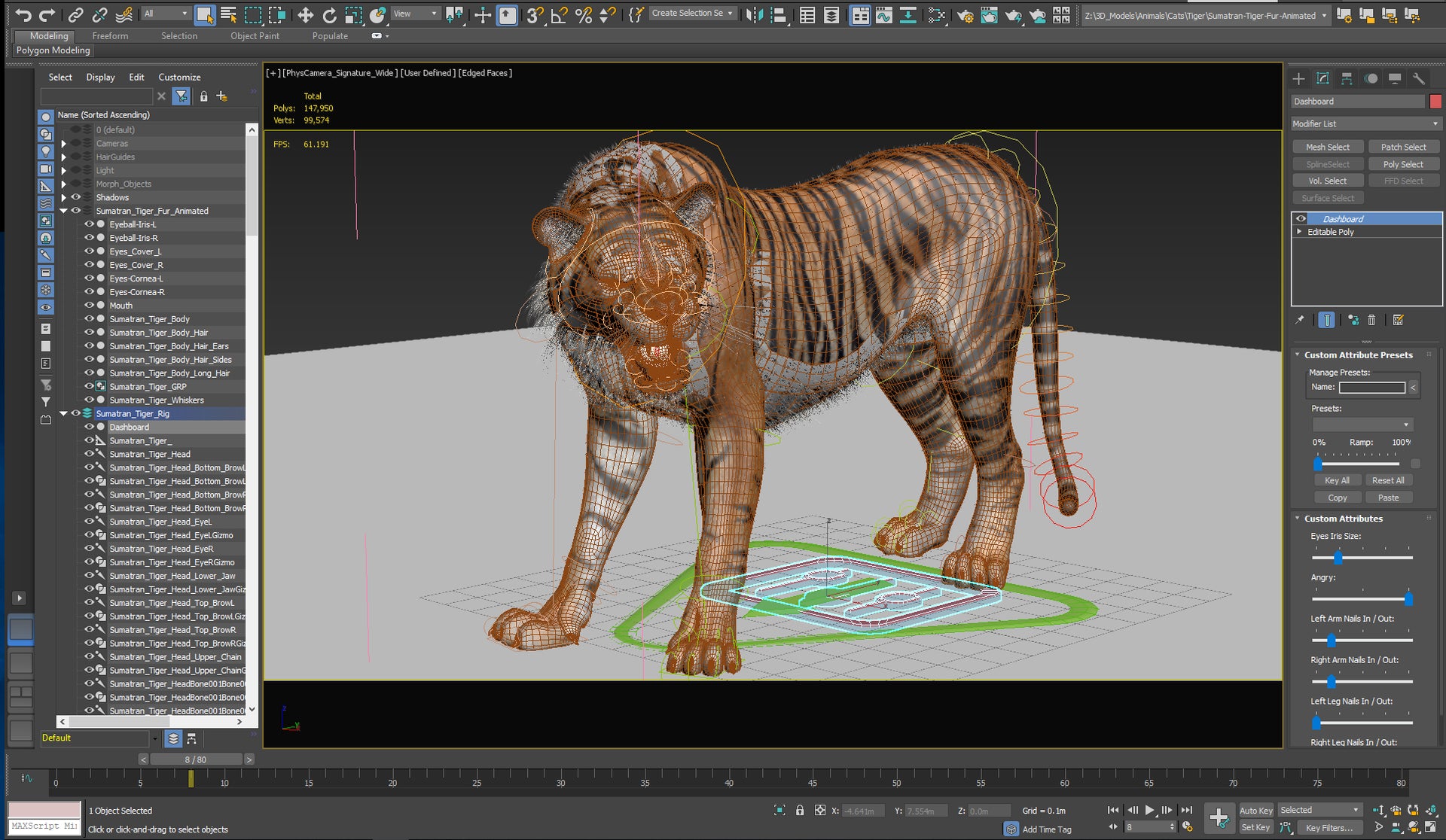
Task: Enable the 3D Snaps Toggle icon
Action: tap(533, 14)
